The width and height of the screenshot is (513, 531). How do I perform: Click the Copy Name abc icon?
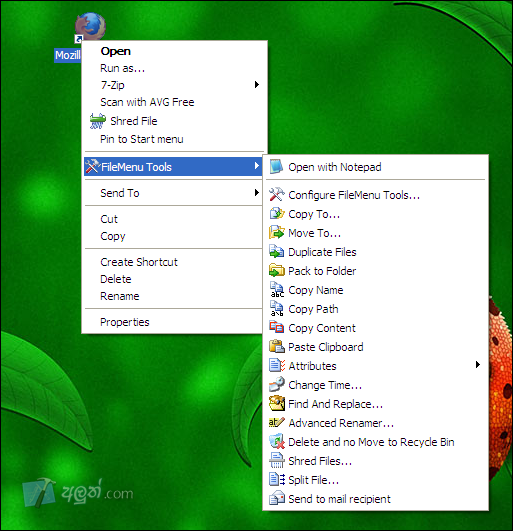277,290
